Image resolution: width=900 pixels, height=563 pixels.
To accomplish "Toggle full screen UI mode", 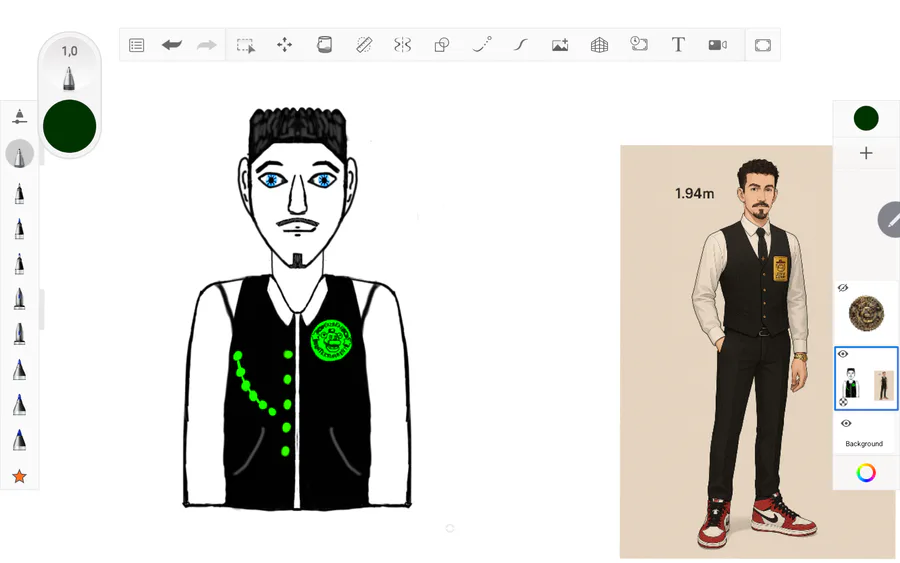I will pos(763,45).
